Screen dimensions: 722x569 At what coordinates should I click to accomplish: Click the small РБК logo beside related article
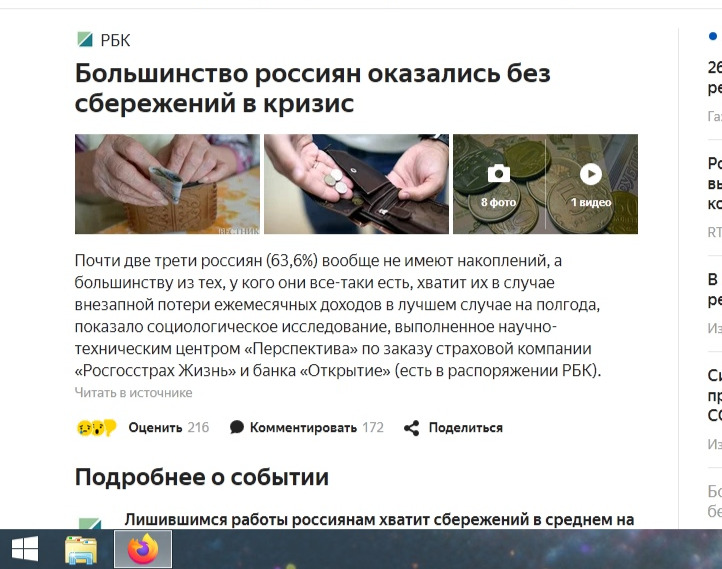[x=90, y=523]
